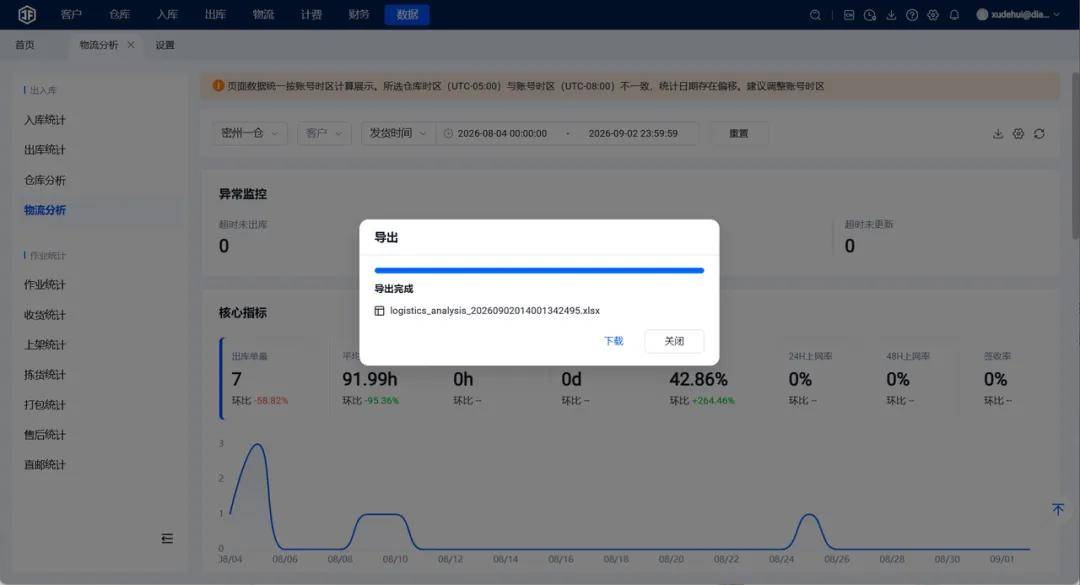Open the 物流 top menu

263,14
